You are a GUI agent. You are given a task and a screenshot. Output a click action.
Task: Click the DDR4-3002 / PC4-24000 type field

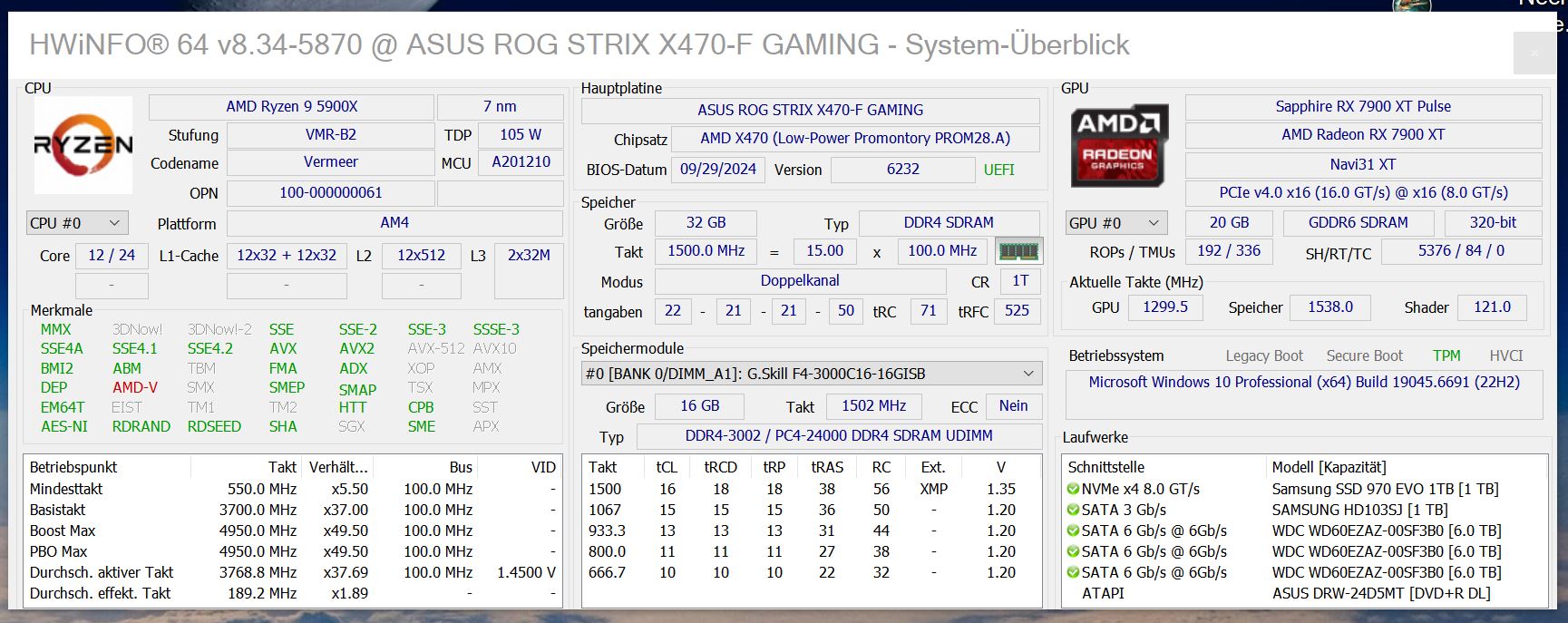pyautogui.click(x=839, y=436)
